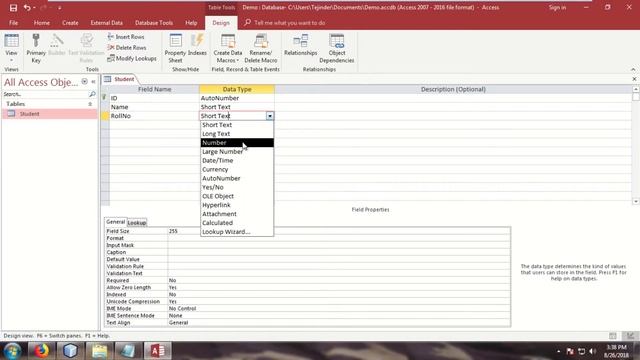Choose Hyperlink data type
Viewport: 640px width, 360px height.
click(x=237, y=205)
